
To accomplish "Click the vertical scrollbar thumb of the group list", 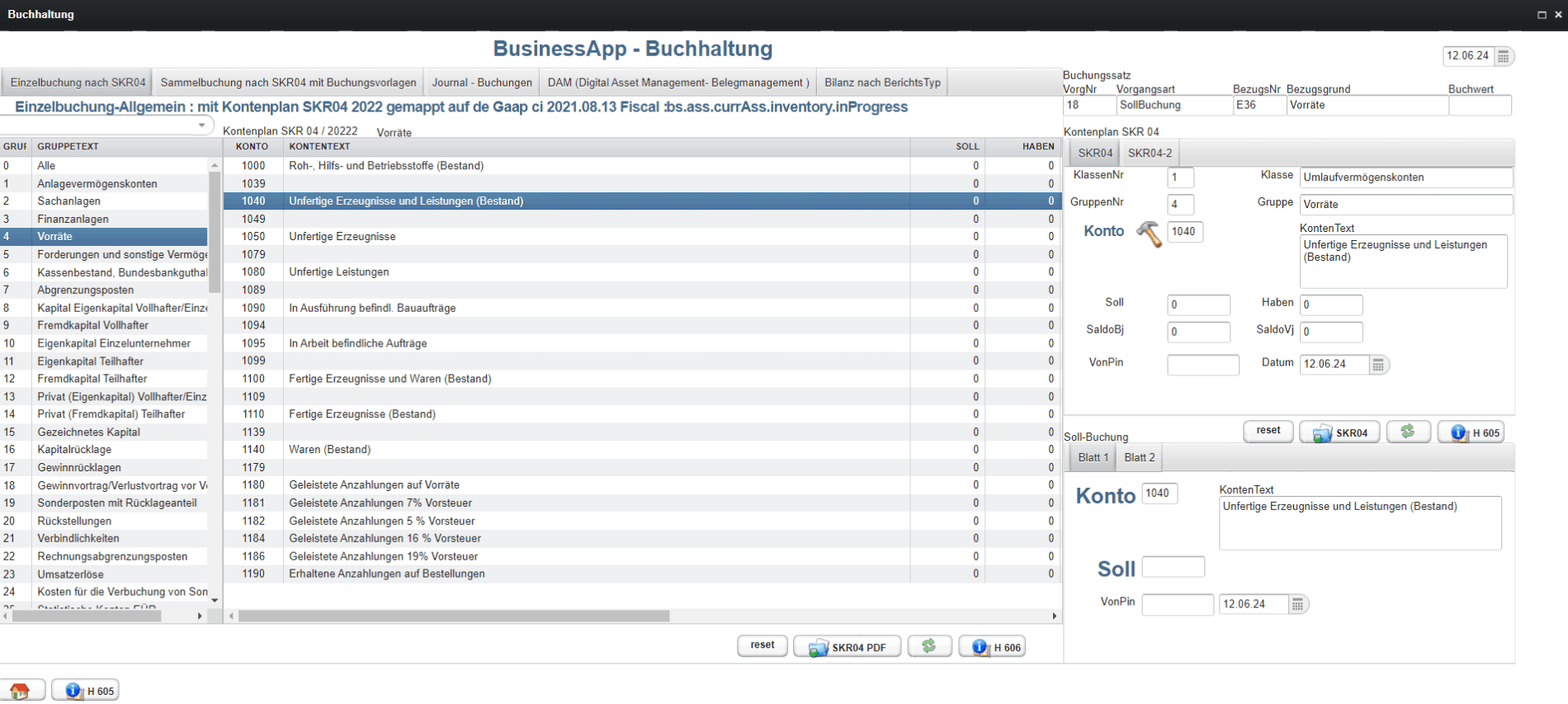I will click(x=215, y=232).
